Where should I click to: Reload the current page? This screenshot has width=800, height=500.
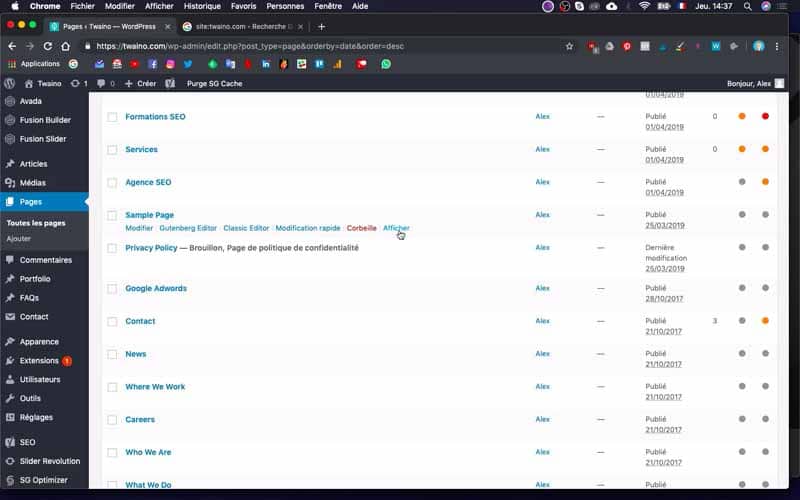pos(47,46)
